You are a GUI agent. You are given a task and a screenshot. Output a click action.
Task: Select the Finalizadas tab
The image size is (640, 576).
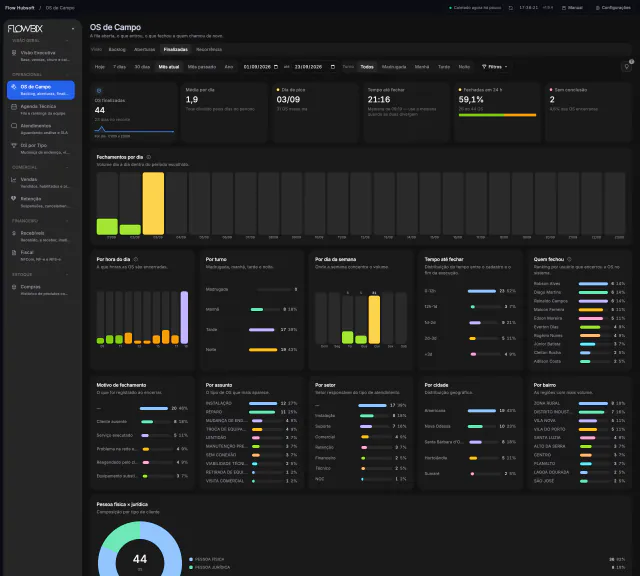pos(176,49)
